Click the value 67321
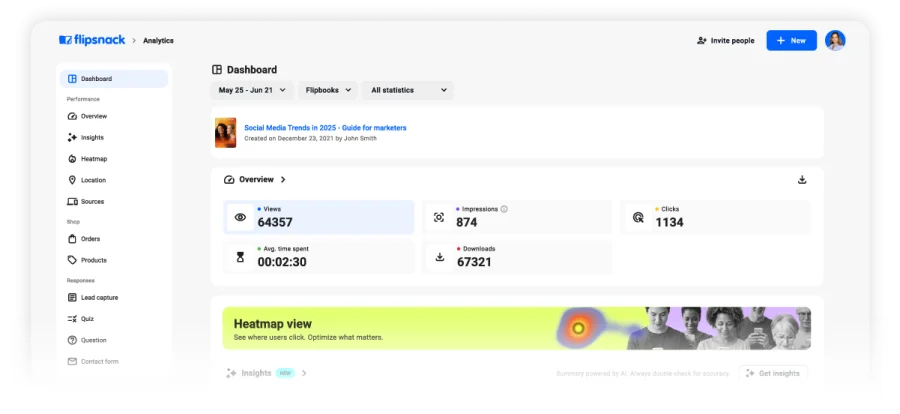This screenshot has width=900, height=414. pos(474,262)
